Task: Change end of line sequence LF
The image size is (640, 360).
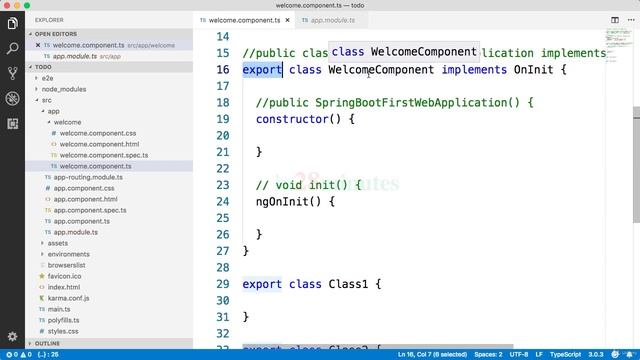Action: coord(539,355)
